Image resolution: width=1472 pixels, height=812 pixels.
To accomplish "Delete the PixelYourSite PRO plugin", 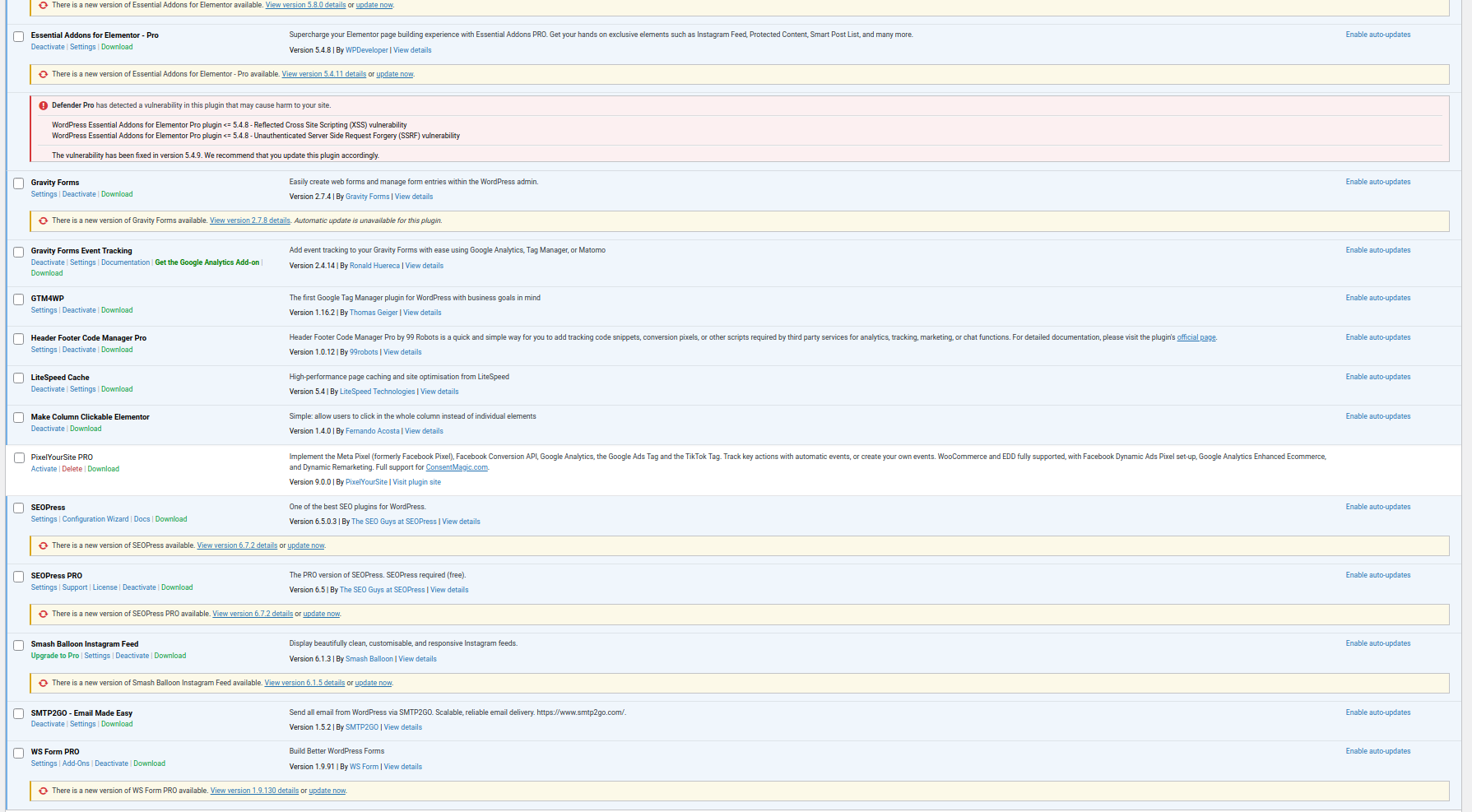I will [x=72, y=469].
